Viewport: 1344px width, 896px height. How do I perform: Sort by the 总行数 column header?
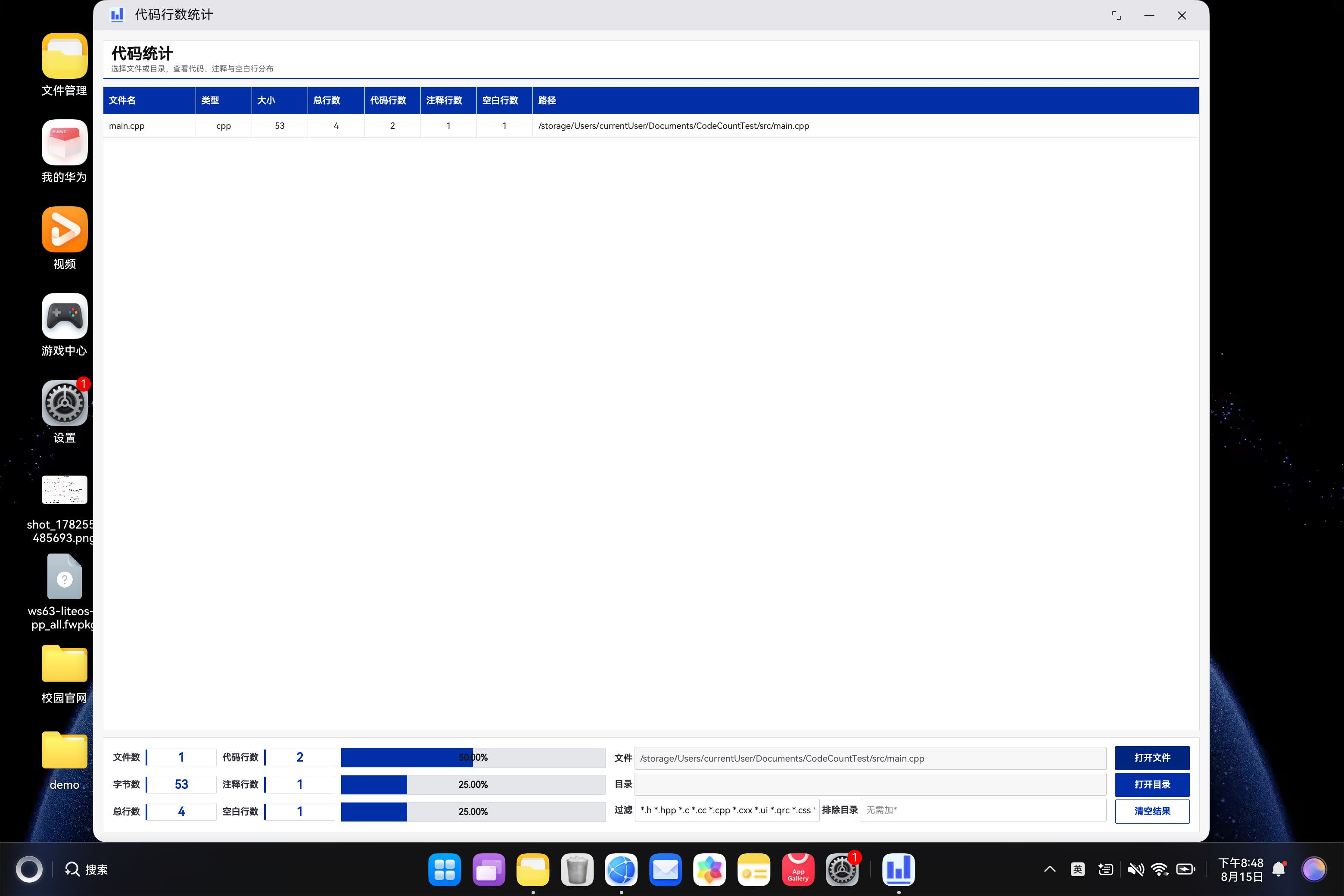[x=336, y=100]
